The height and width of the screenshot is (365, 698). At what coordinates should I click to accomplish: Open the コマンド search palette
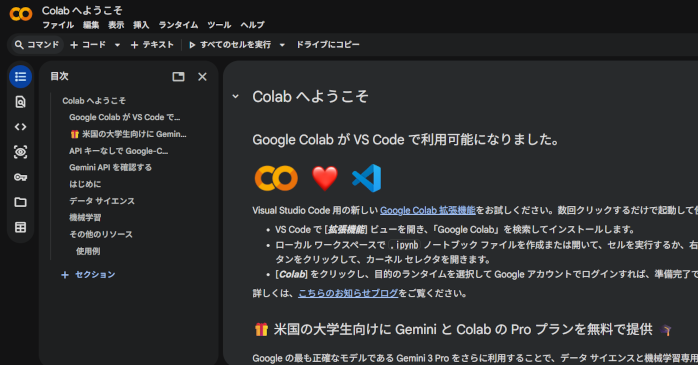[x=37, y=45]
